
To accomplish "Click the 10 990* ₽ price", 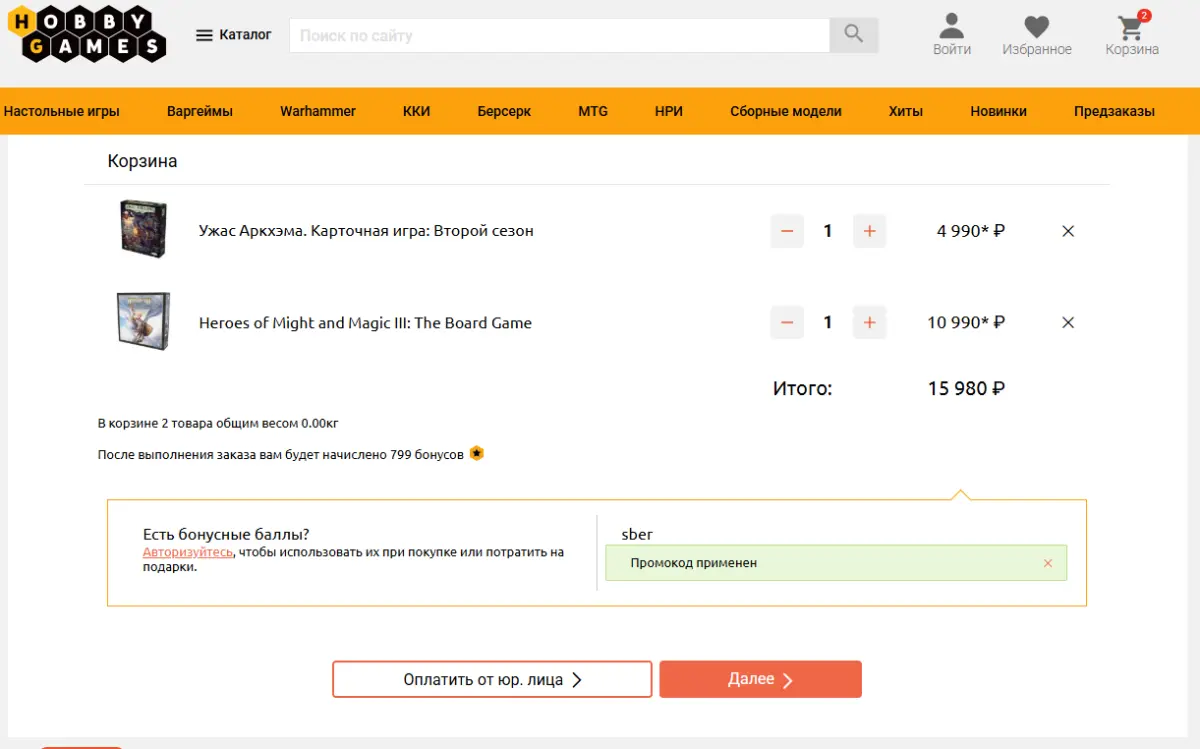I will (966, 322).
